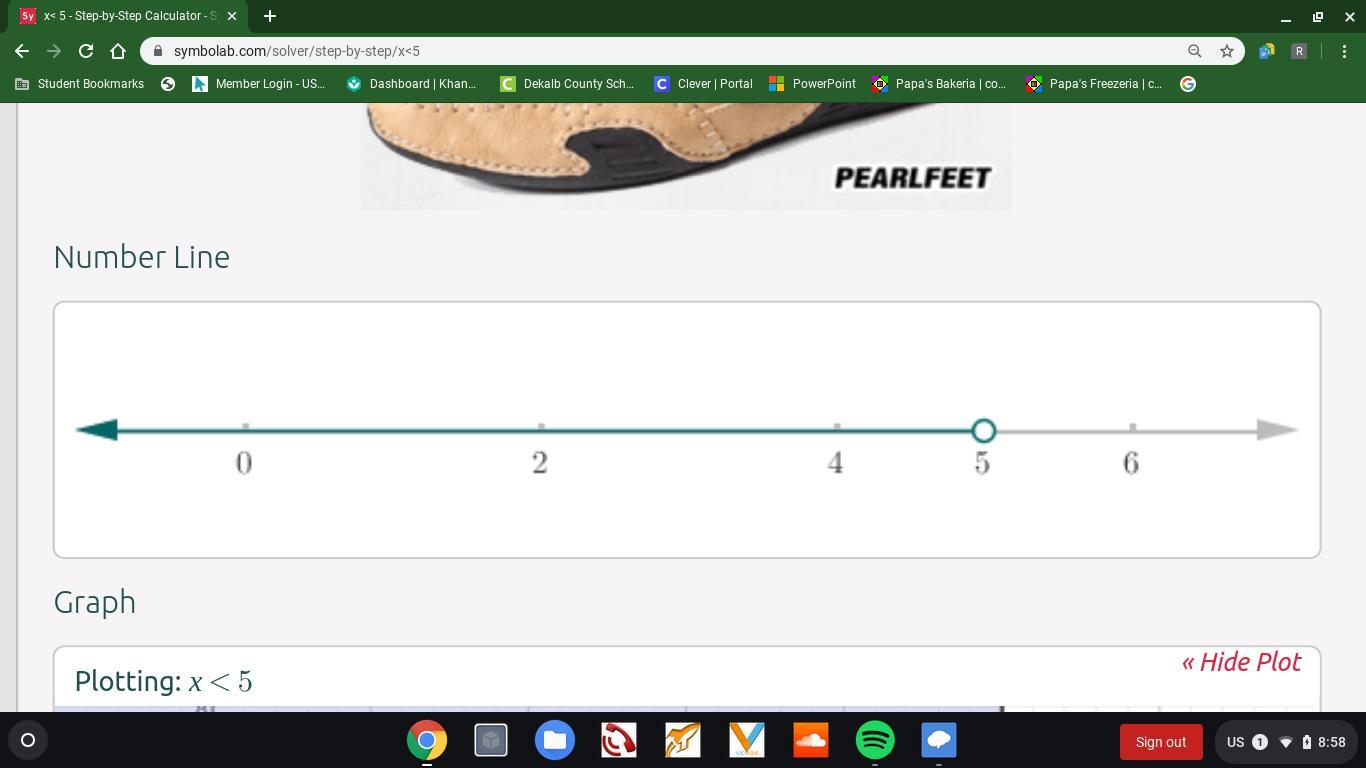Open the Dashboard Khan Academy bookmark
This screenshot has height=768, width=1366.
pos(412,84)
